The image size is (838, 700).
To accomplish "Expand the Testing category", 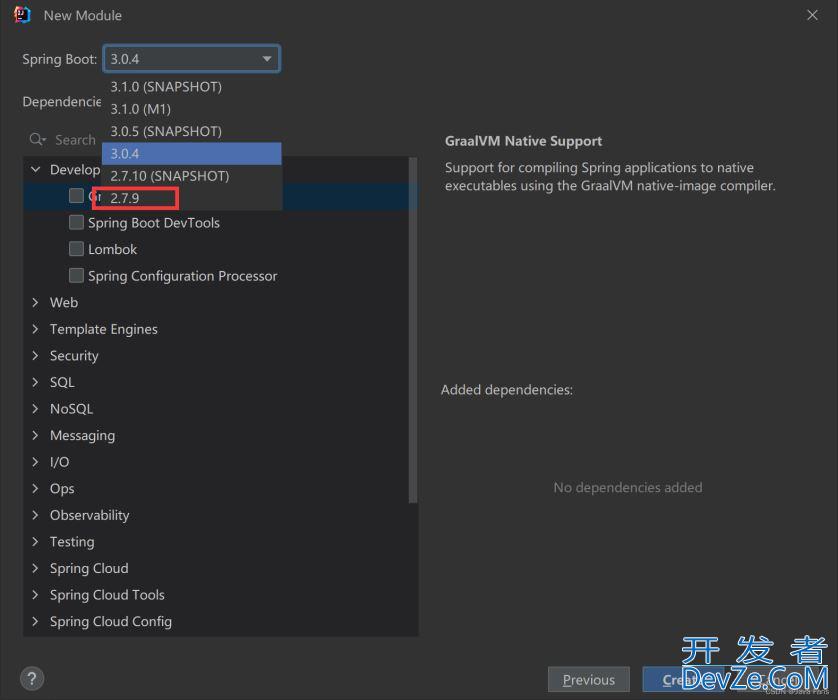I will coord(36,542).
